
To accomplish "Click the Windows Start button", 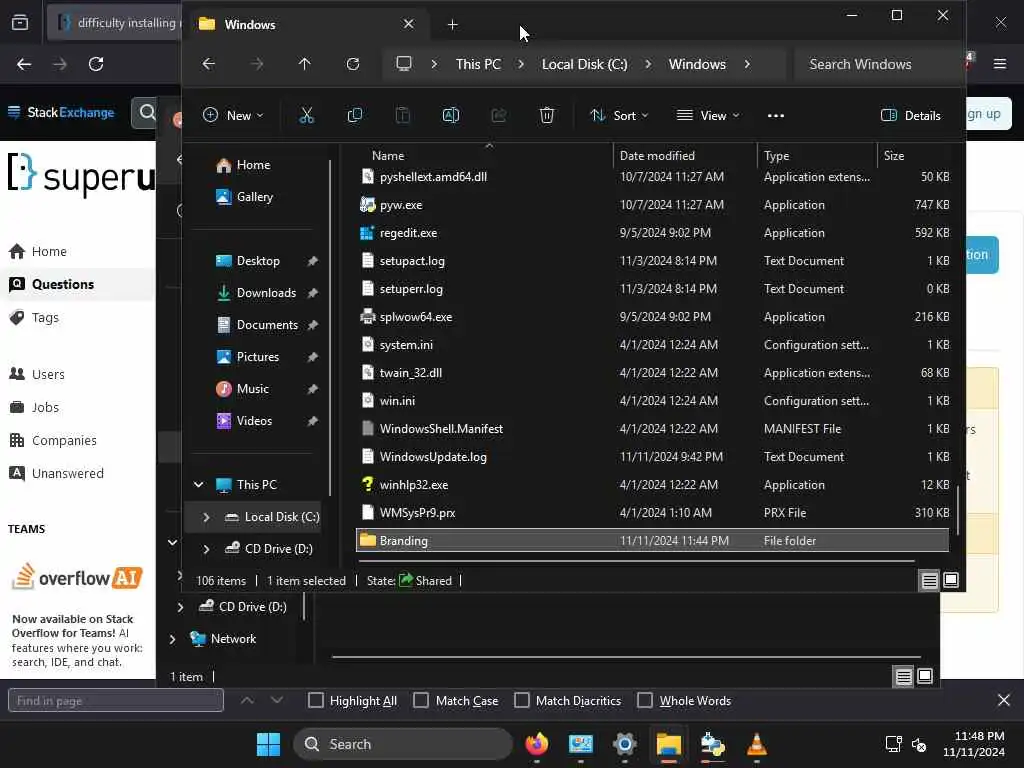I will 268,744.
